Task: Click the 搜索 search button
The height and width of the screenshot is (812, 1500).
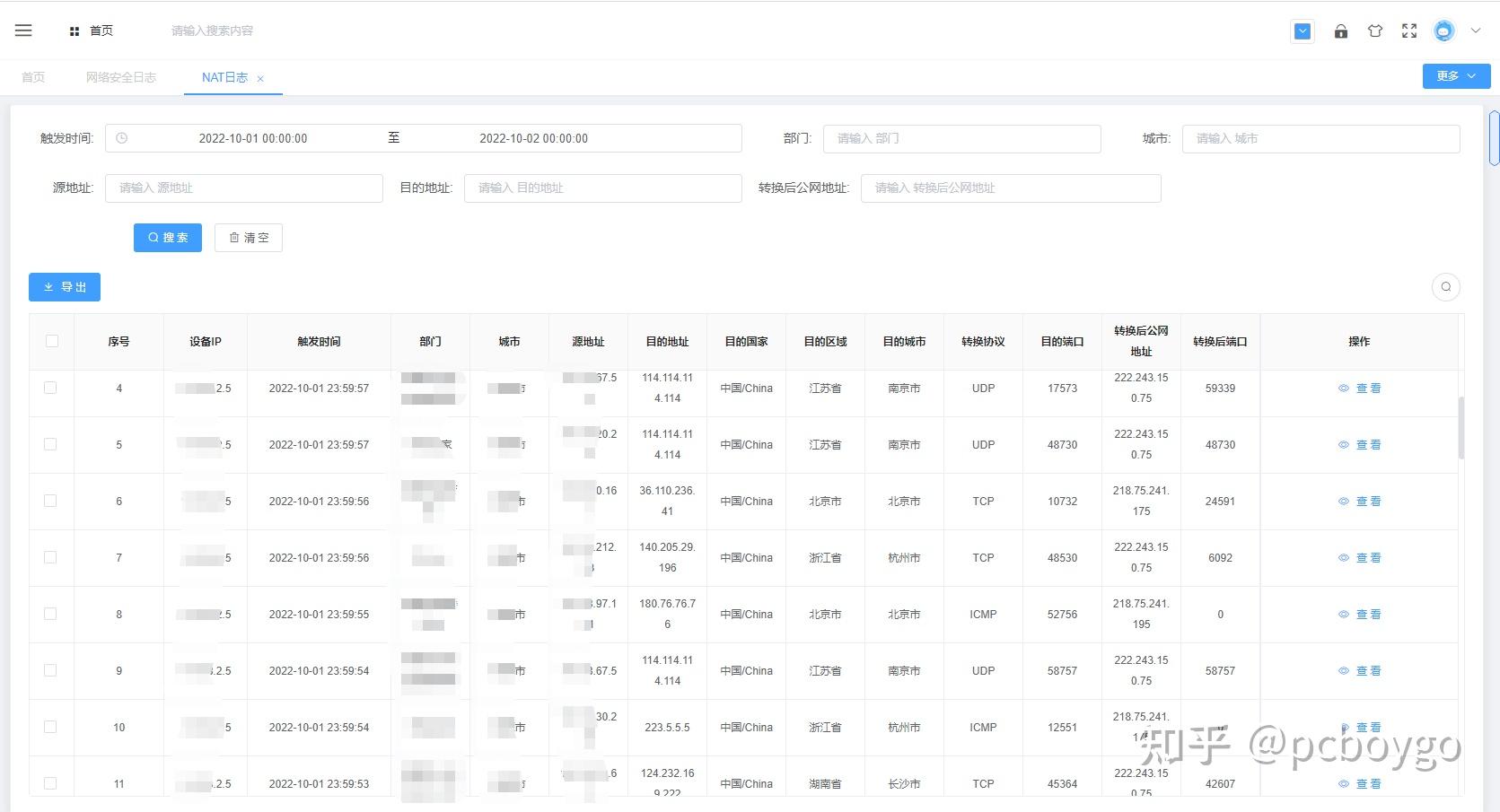Action: pos(167,237)
